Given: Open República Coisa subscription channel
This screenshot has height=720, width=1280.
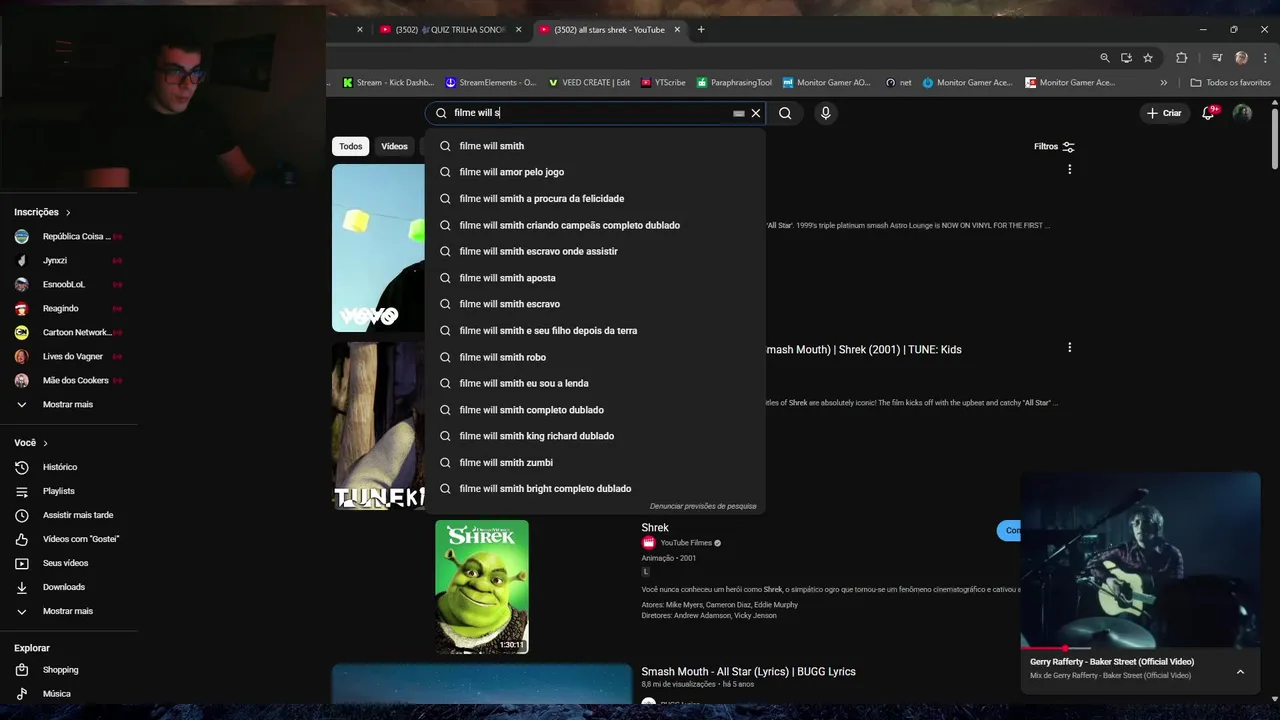Looking at the screenshot, I should [x=68, y=237].
